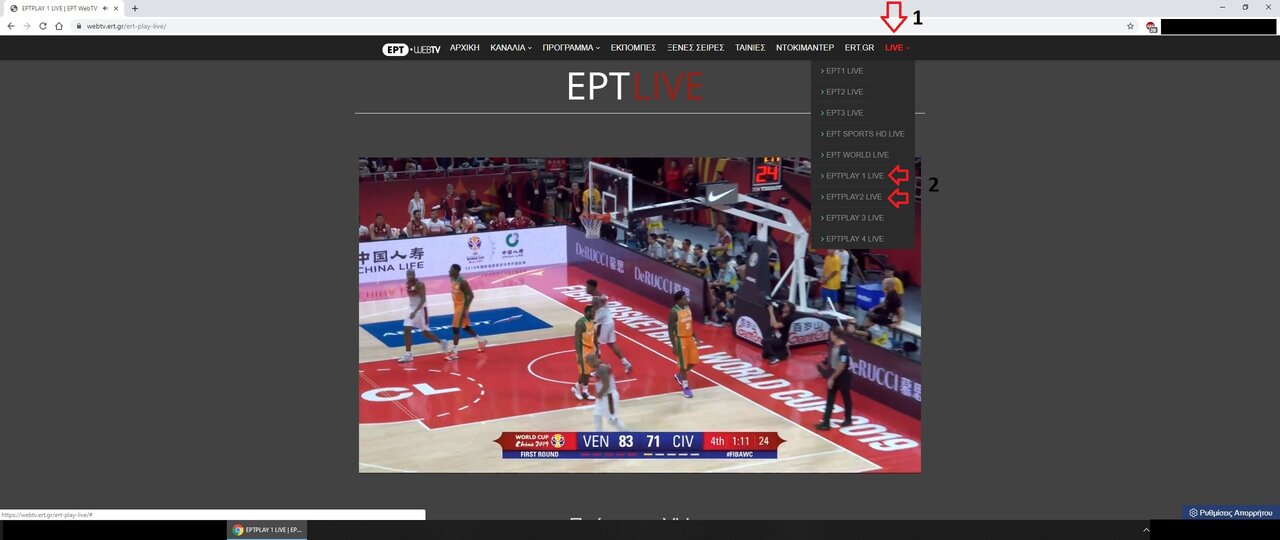Go to ΑΡΧΙΚΗ in the navigation bar

(x=465, y=48)
